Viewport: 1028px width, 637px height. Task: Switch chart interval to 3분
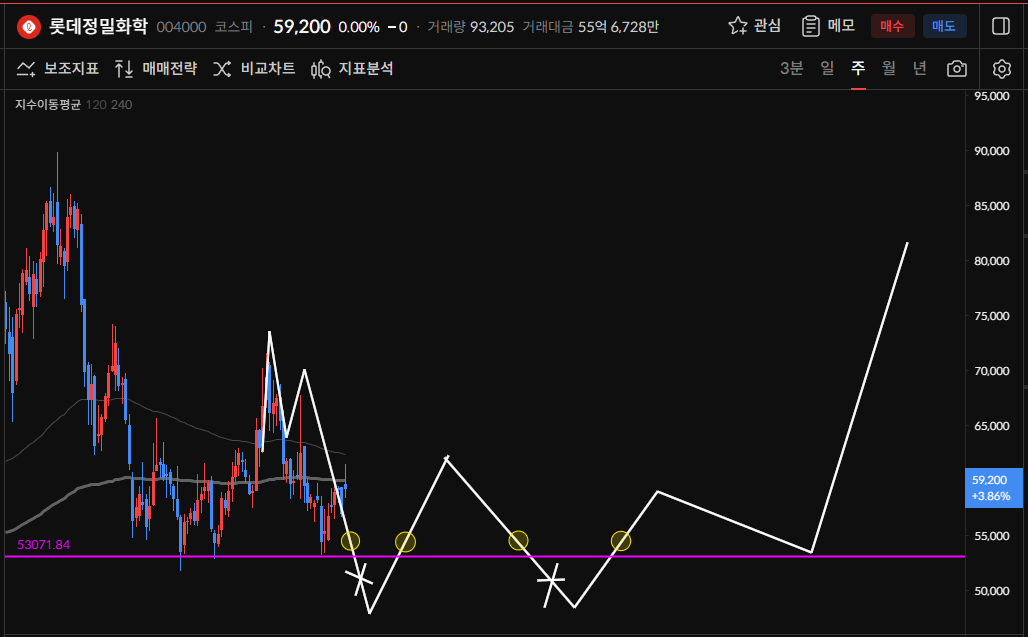791,68
